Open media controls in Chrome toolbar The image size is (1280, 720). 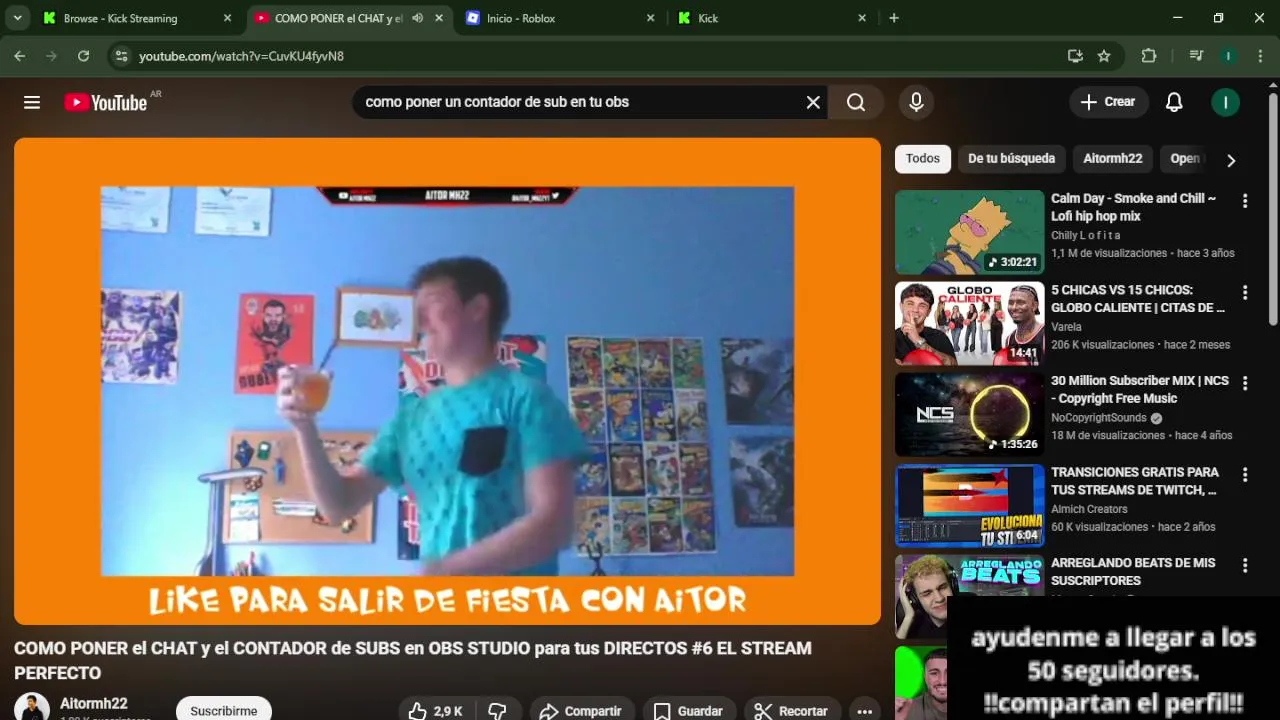tap(1196, 56)
